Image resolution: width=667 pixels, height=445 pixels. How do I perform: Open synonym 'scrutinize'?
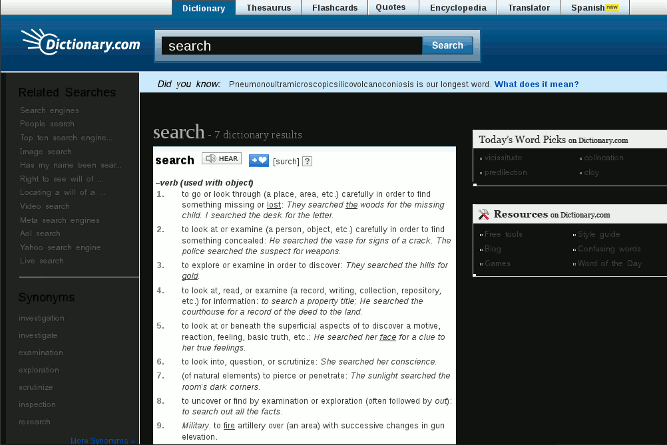[35, 388]
